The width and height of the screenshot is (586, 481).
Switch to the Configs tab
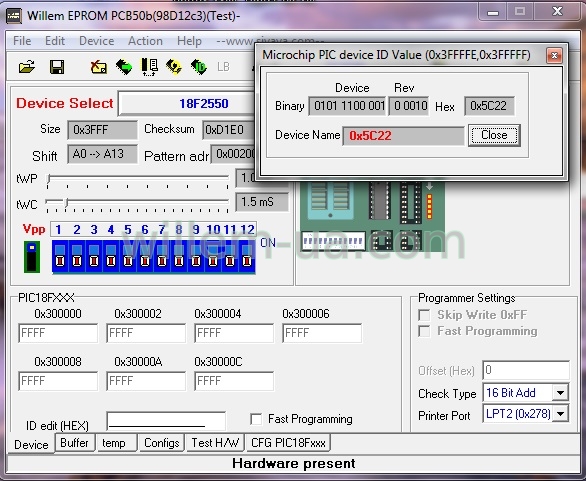[162, 443]
